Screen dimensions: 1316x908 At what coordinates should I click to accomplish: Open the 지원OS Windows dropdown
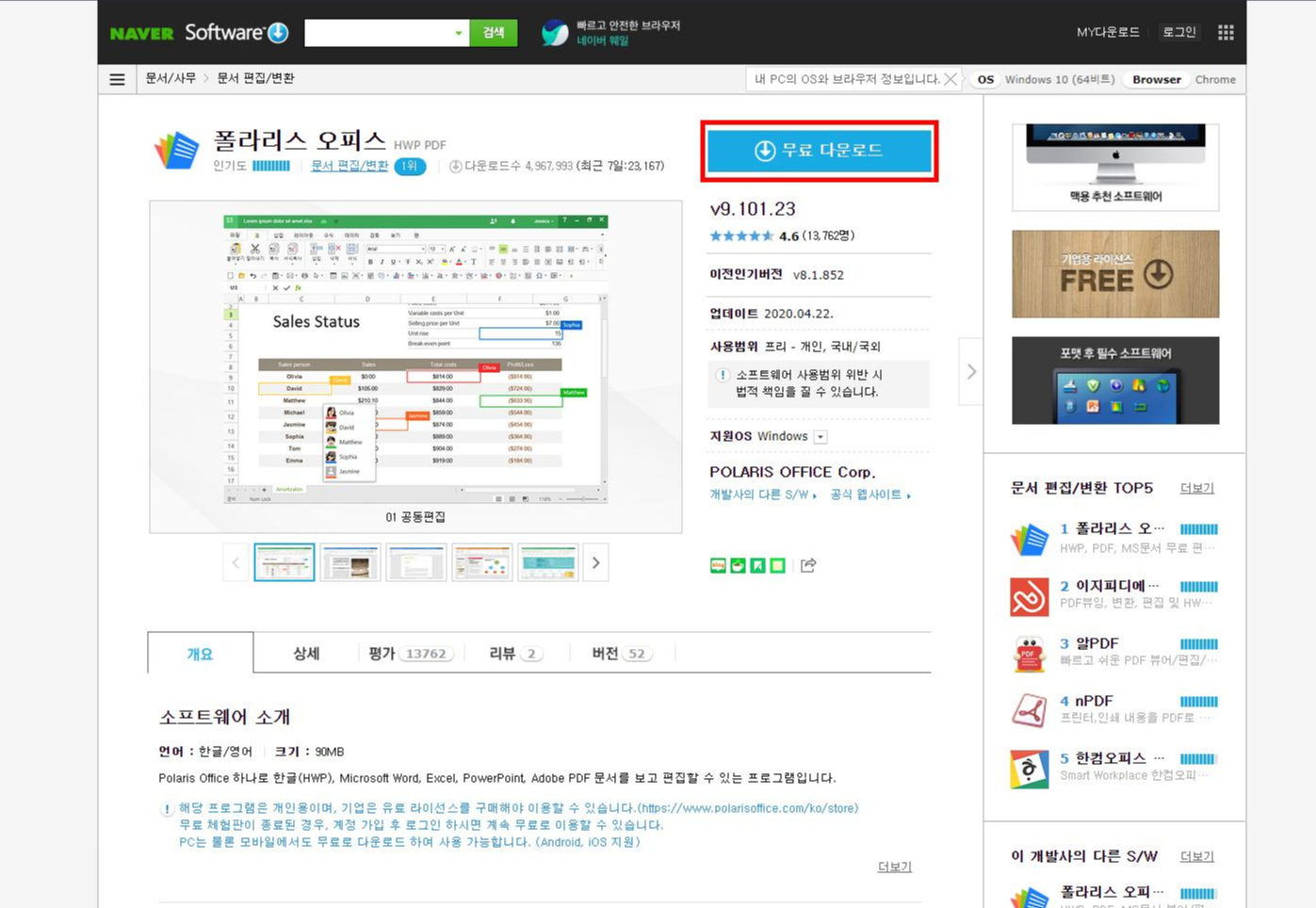coord(820,437)
